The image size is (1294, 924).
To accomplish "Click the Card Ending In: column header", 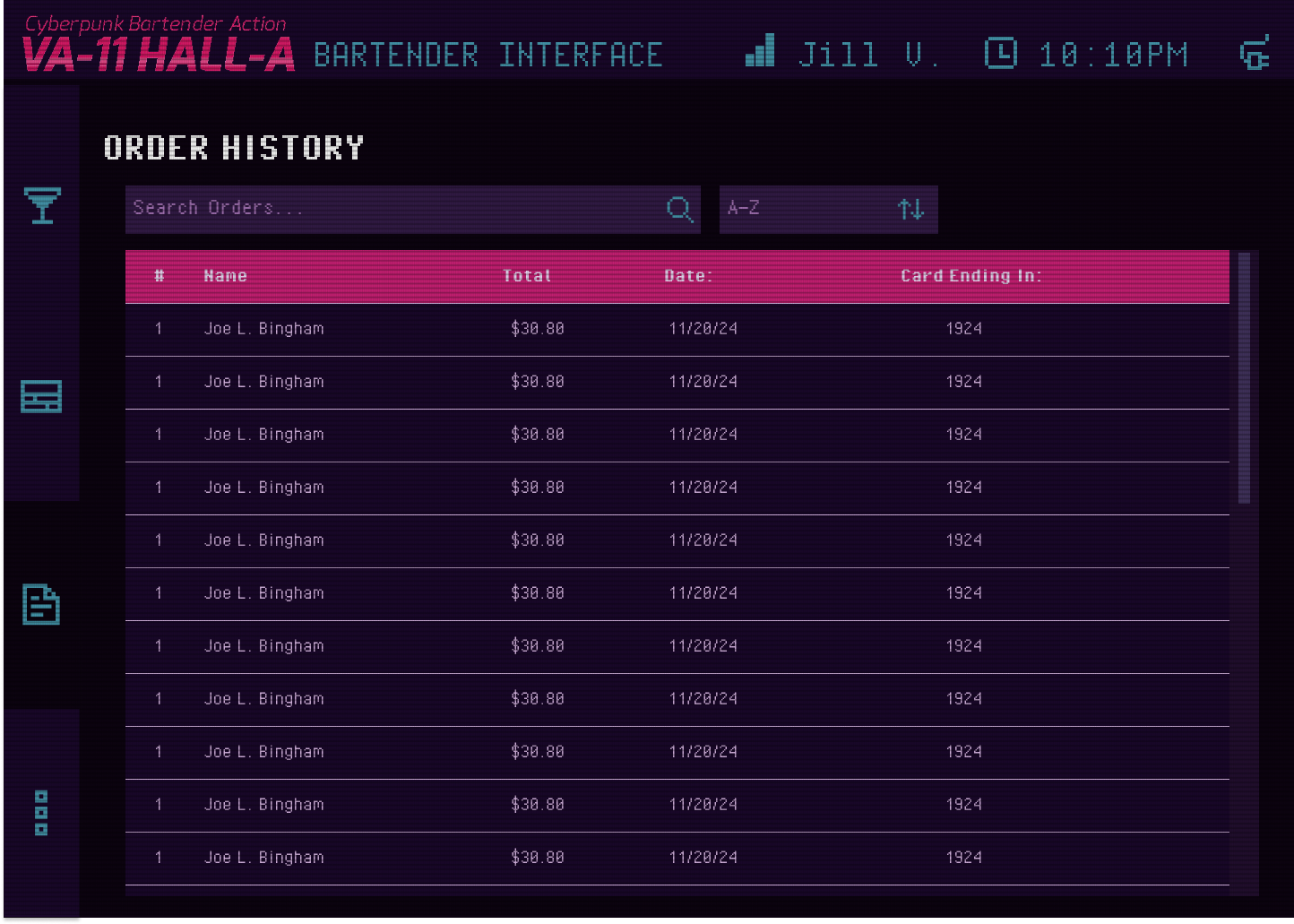I will (x=971, y=276).
